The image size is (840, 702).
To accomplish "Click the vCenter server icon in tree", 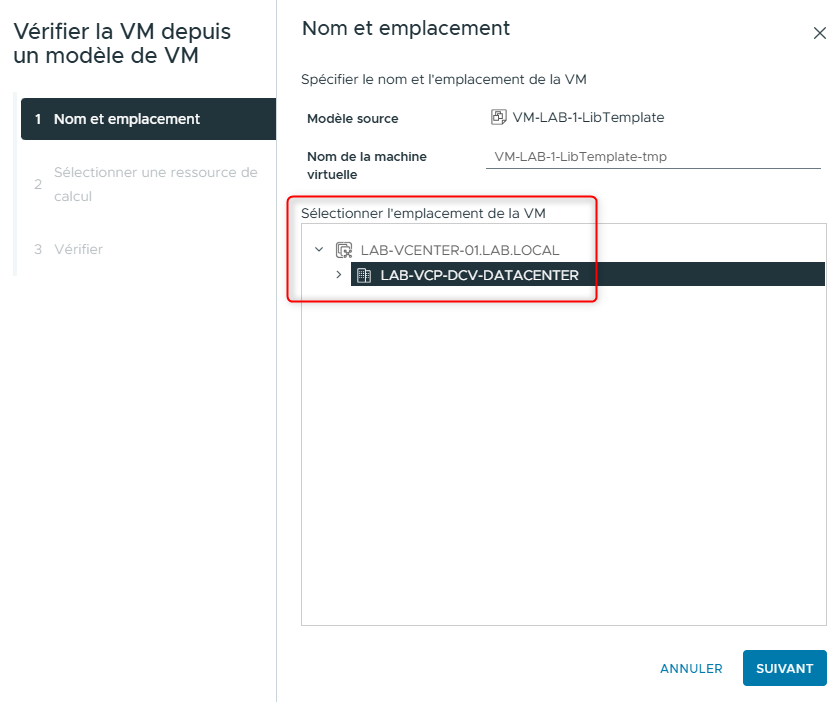I will pyautogui.click(x=344, y=250).
